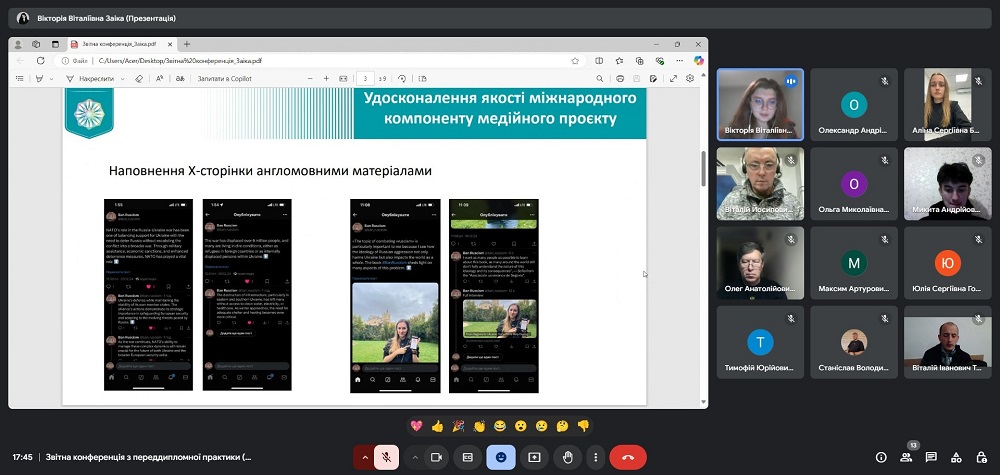Click the PDF page number field
This screenshot has width=1000, height=475.
point(367,78)
